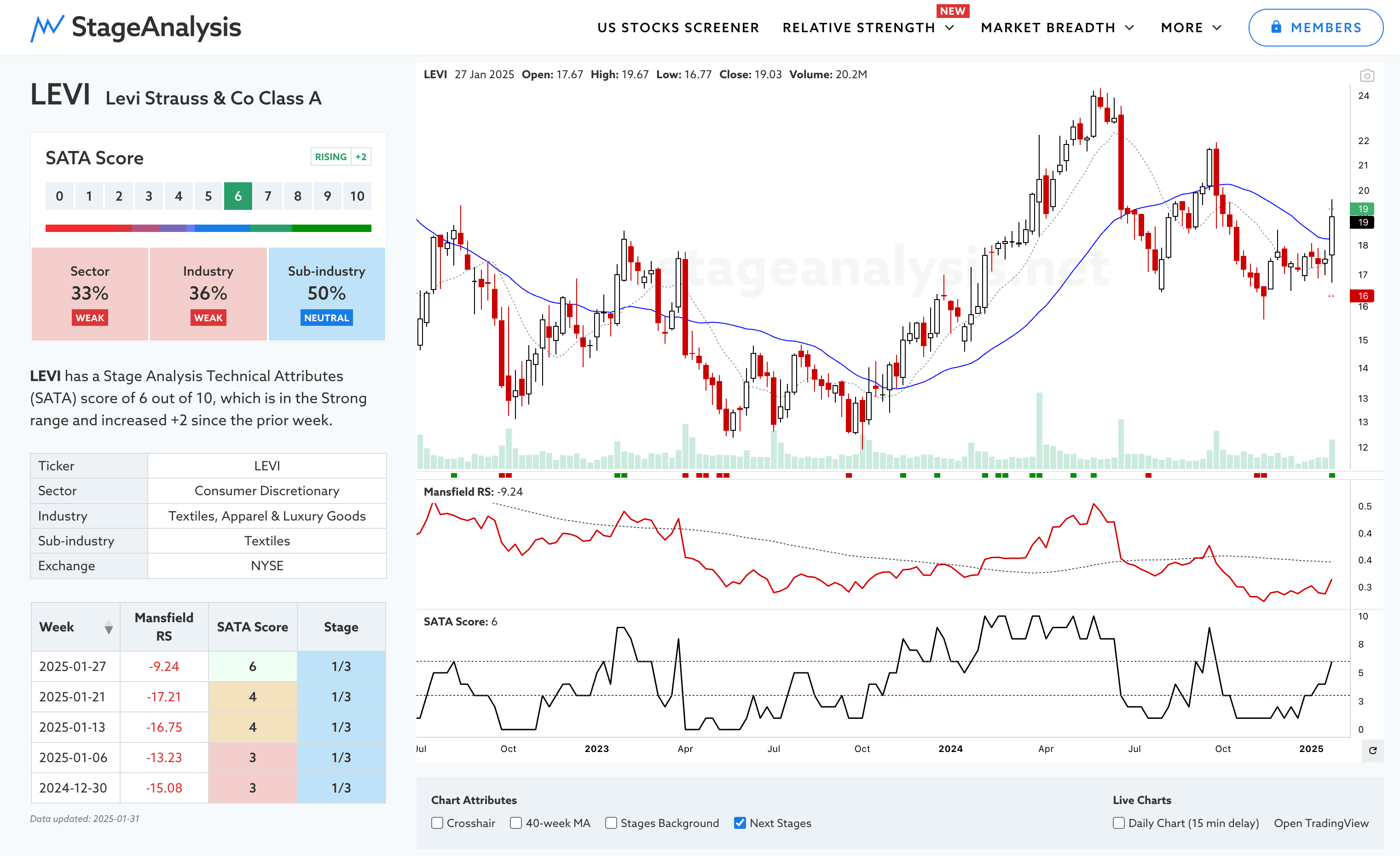The width and height of the screenshot is (1400, 856).
Task: Click the StageAnalysis site name
Action: pyautogui.click(x=156, y=27)
